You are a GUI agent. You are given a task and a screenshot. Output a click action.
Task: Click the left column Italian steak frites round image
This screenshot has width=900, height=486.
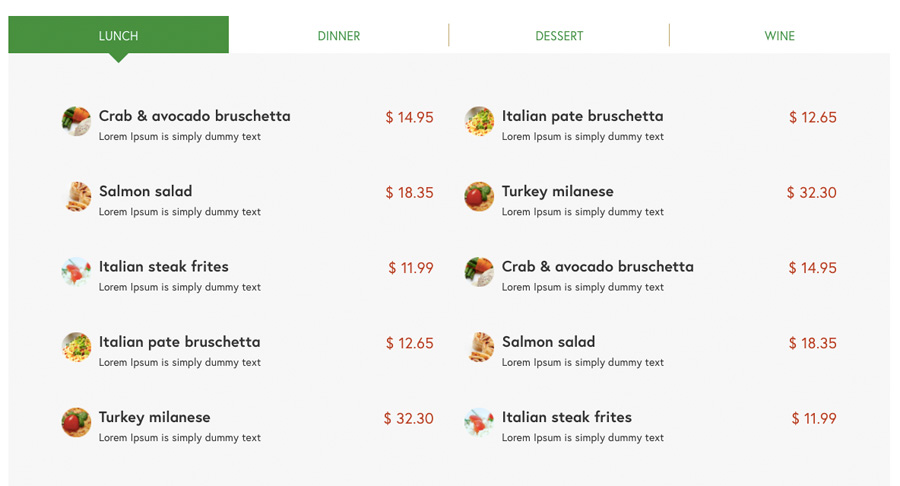pyautogui.click(x=76, y=271)
